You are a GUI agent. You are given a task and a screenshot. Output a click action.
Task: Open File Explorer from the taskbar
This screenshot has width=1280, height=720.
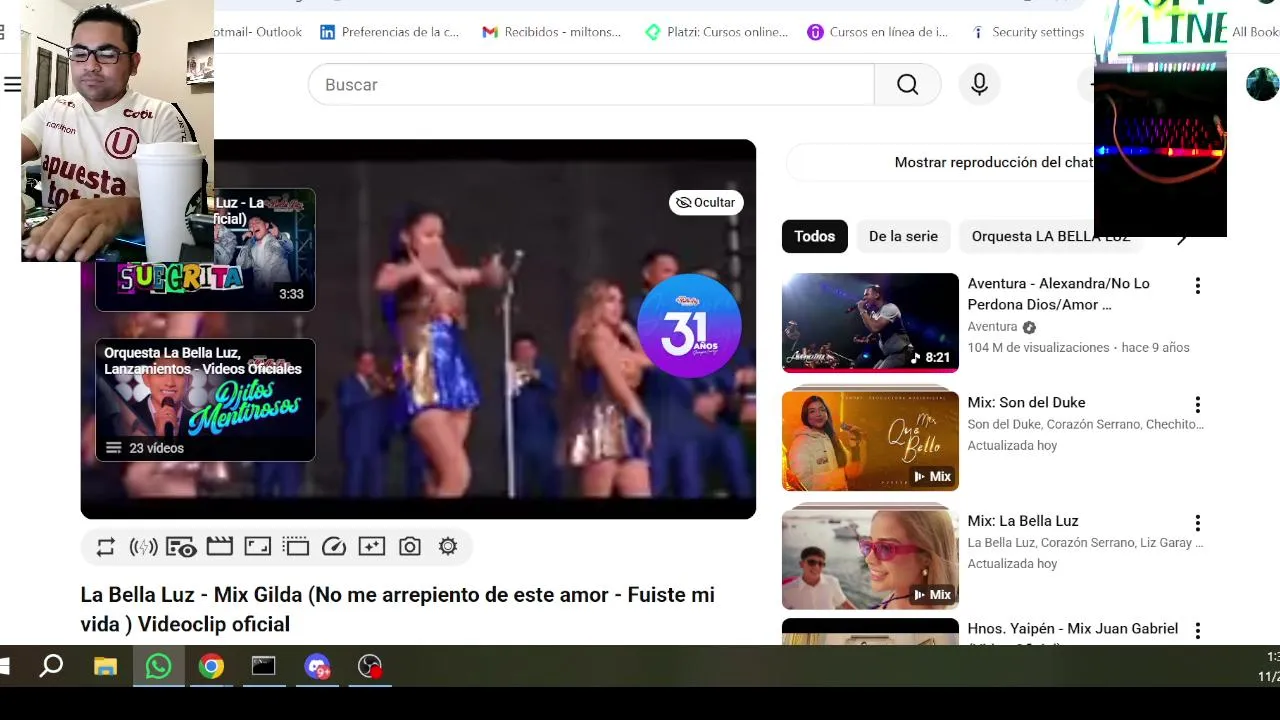point(105,666)
